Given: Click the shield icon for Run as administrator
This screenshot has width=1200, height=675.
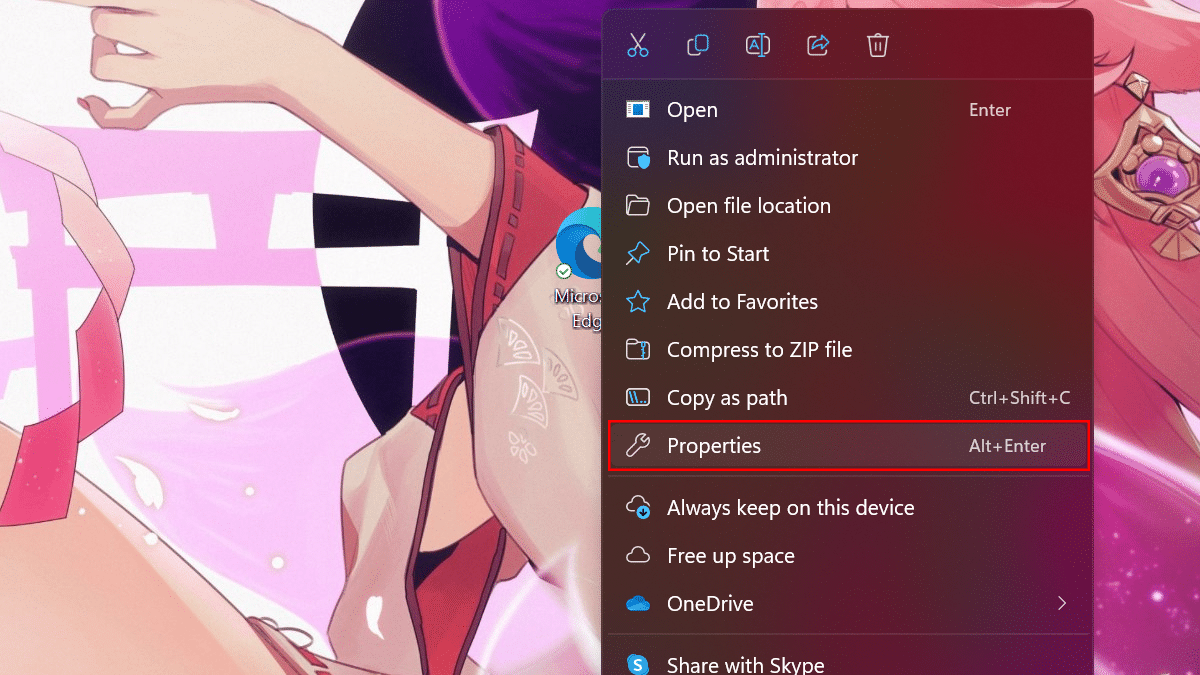Looking at the screenshot, I should 638,158.
